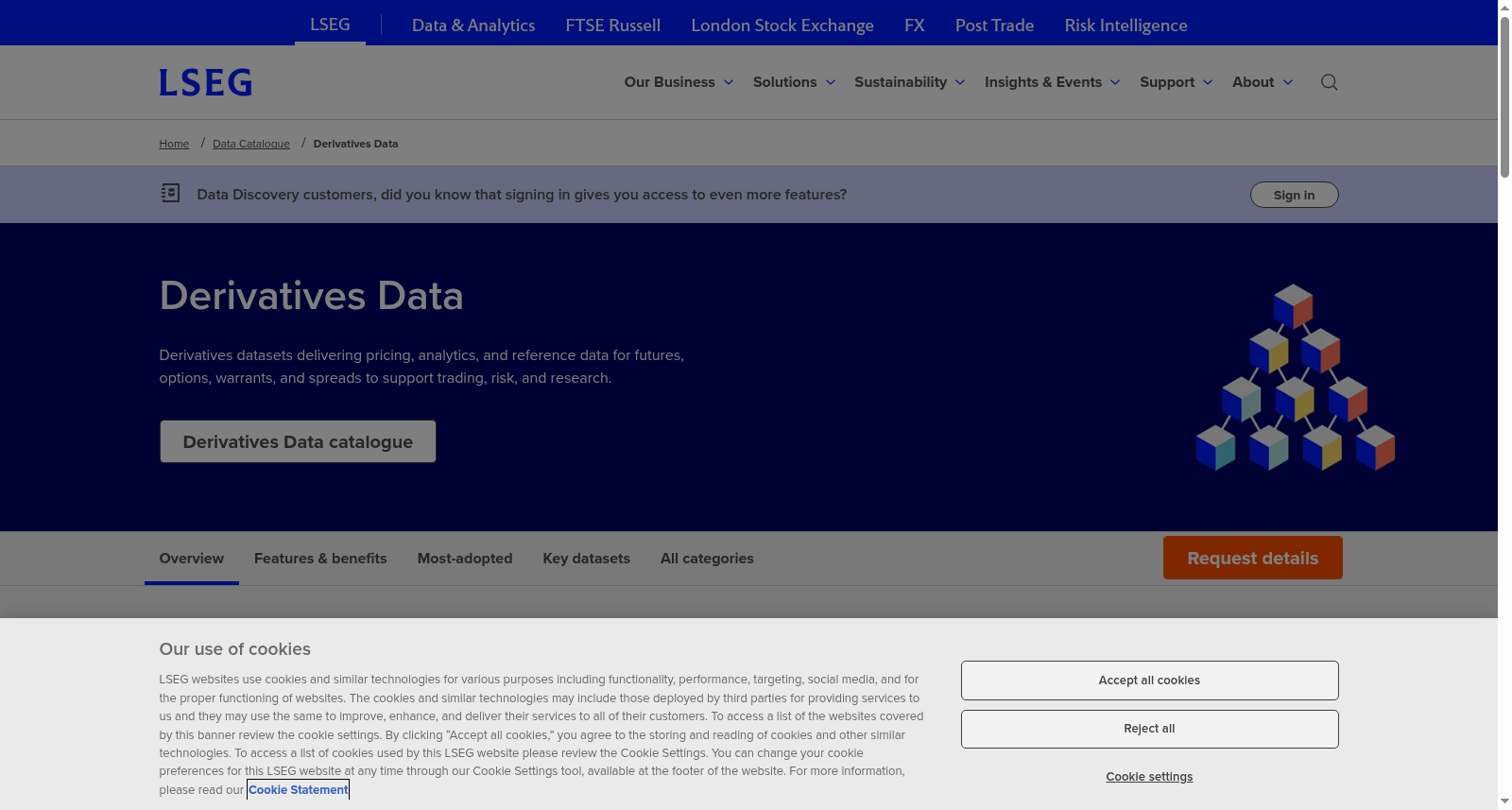Open FTSE Russell in top bar
This screenshot has width=1512, height=810.
click(x=613, y=26)
